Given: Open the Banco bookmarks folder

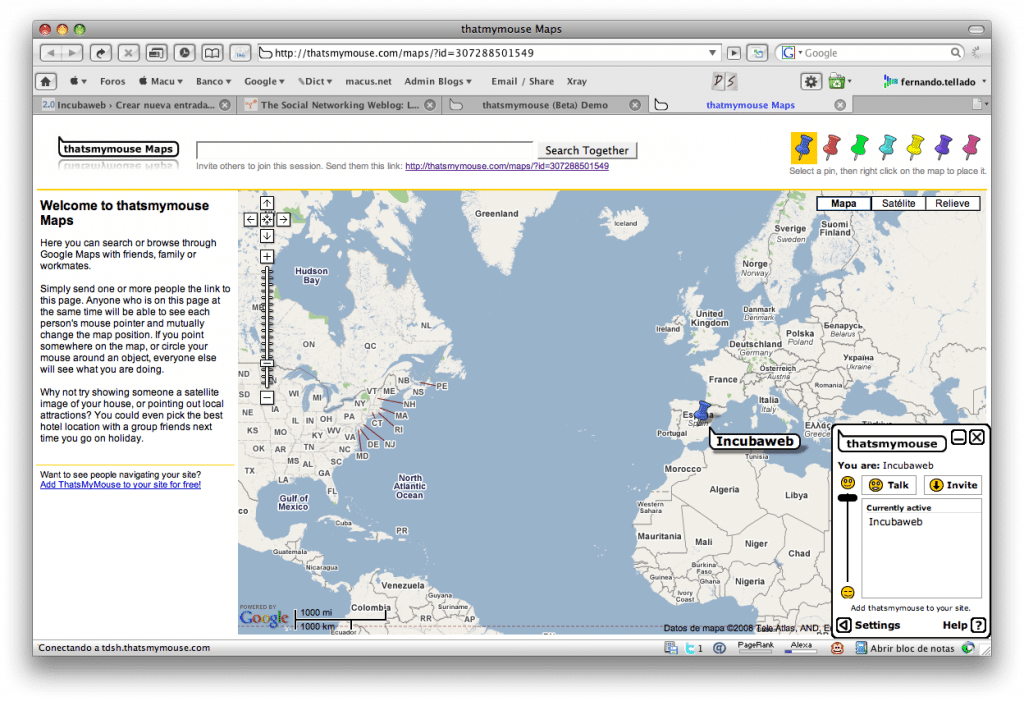Looking at the screenshot, I should coord(214,81).
